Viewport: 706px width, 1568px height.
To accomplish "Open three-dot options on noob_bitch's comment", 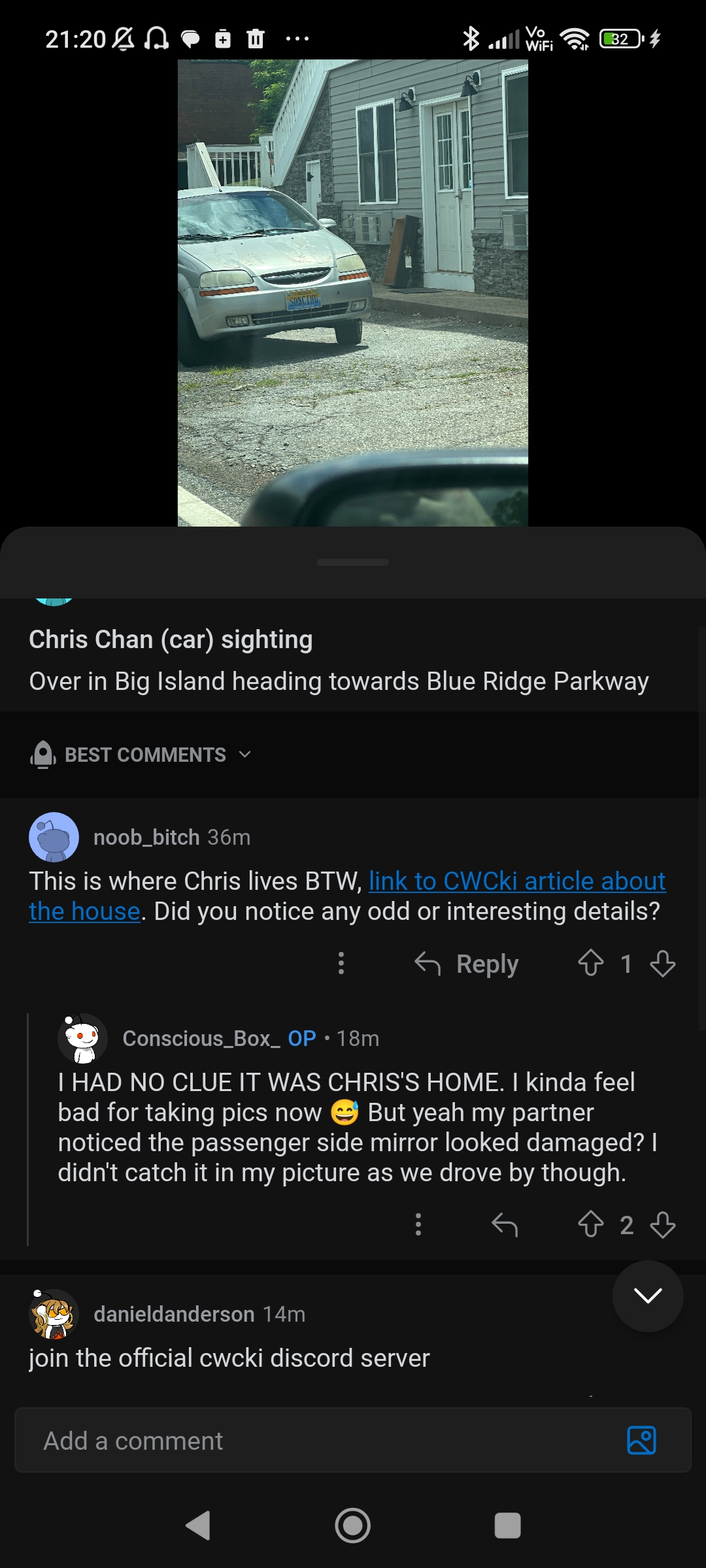I will (341, 963).
